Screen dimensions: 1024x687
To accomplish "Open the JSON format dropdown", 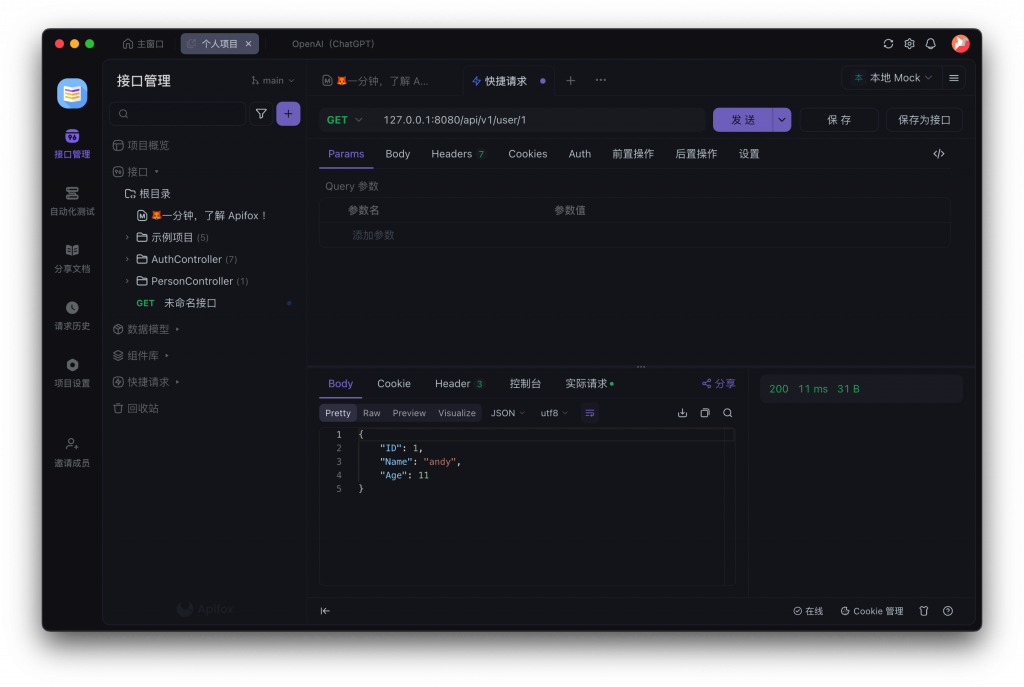I will coord(507,413).
